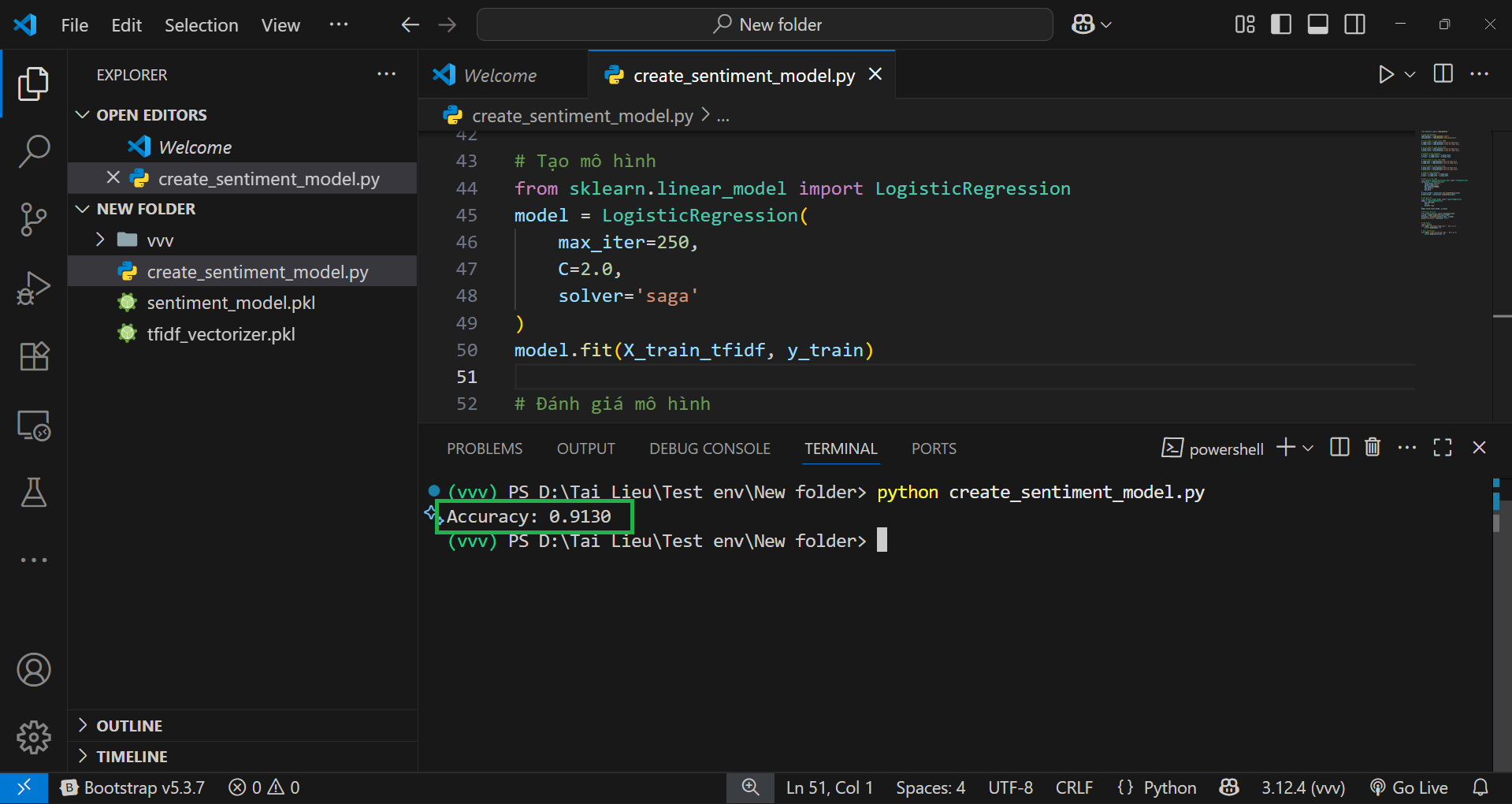Run the Python file with play icon
1512x804 pixels.
1386,74
